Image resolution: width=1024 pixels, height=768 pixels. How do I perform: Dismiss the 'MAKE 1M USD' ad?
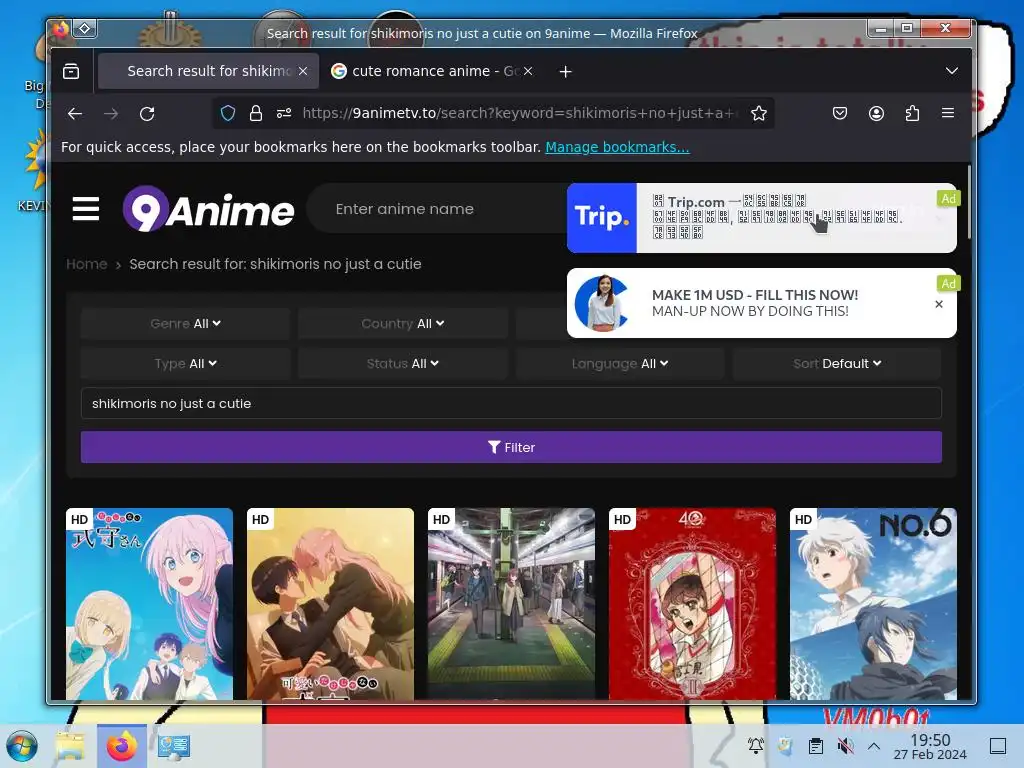pyautogui.click(x=938, y=304)
